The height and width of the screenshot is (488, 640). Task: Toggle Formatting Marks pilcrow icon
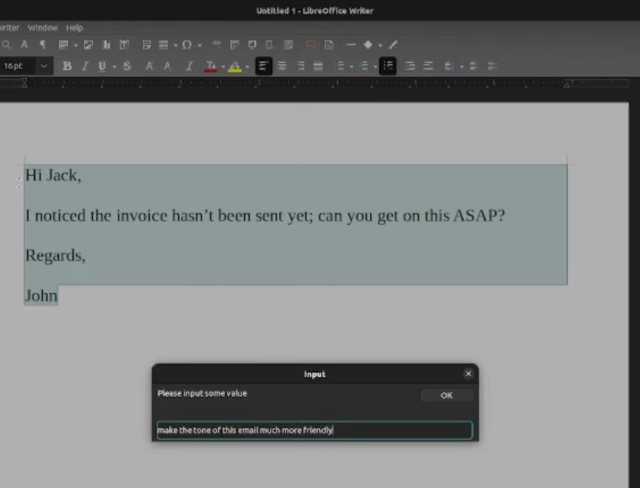pos(43,45)
